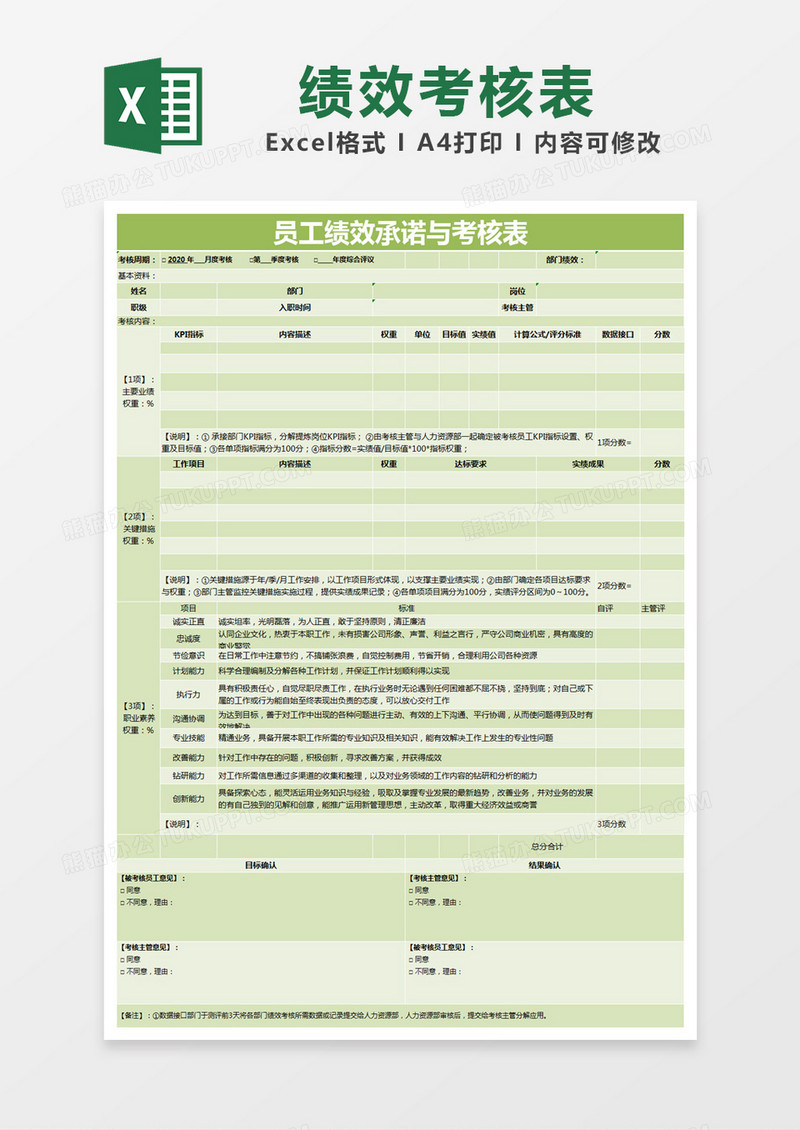The width and height of the screenshot is (800, 1130).
Task: Click the 实绩成果 column header
Action: [x=588, y=464]
